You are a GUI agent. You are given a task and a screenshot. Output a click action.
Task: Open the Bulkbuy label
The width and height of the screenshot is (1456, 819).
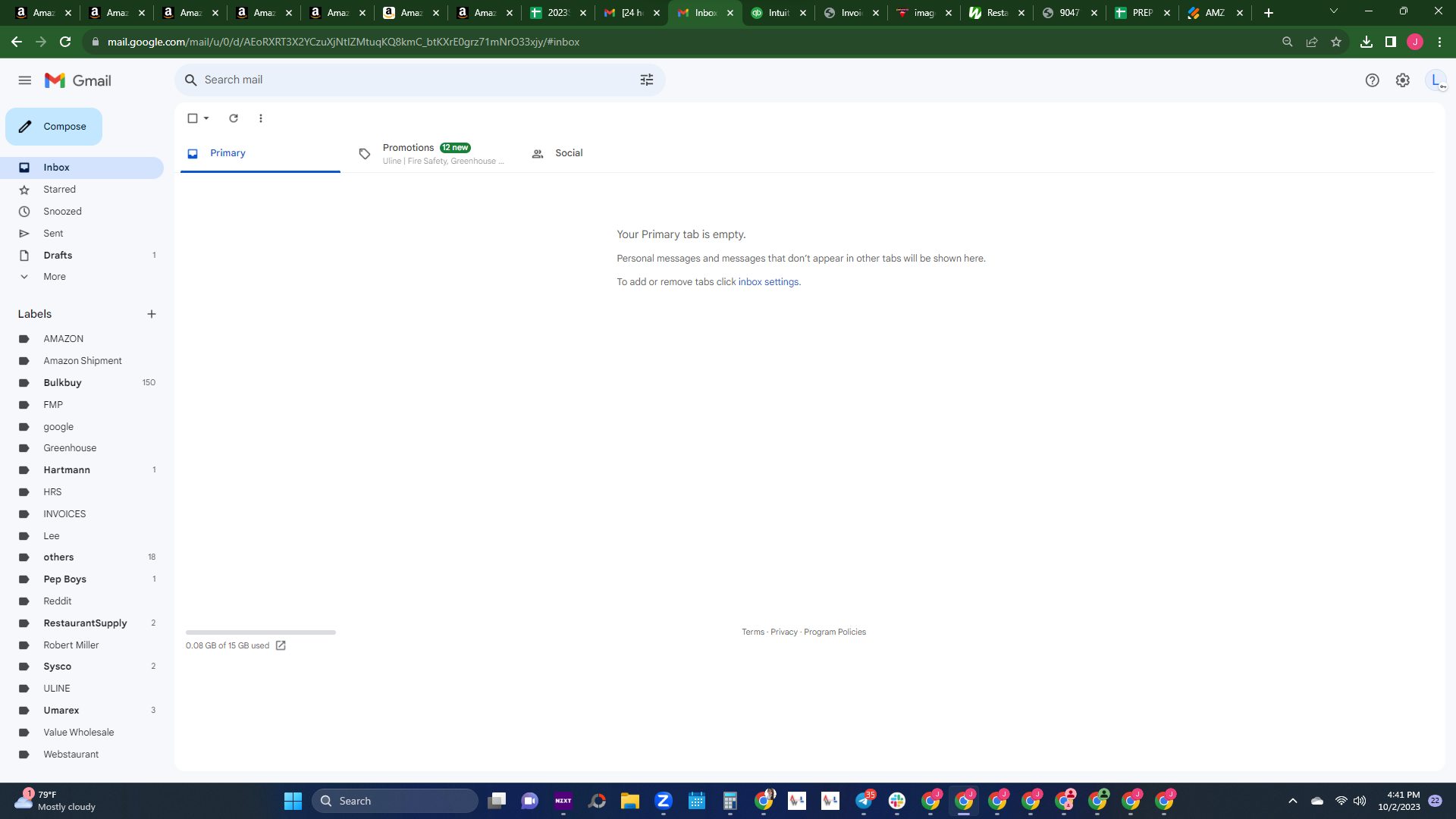pyautogui.click(x=82, y=383)
